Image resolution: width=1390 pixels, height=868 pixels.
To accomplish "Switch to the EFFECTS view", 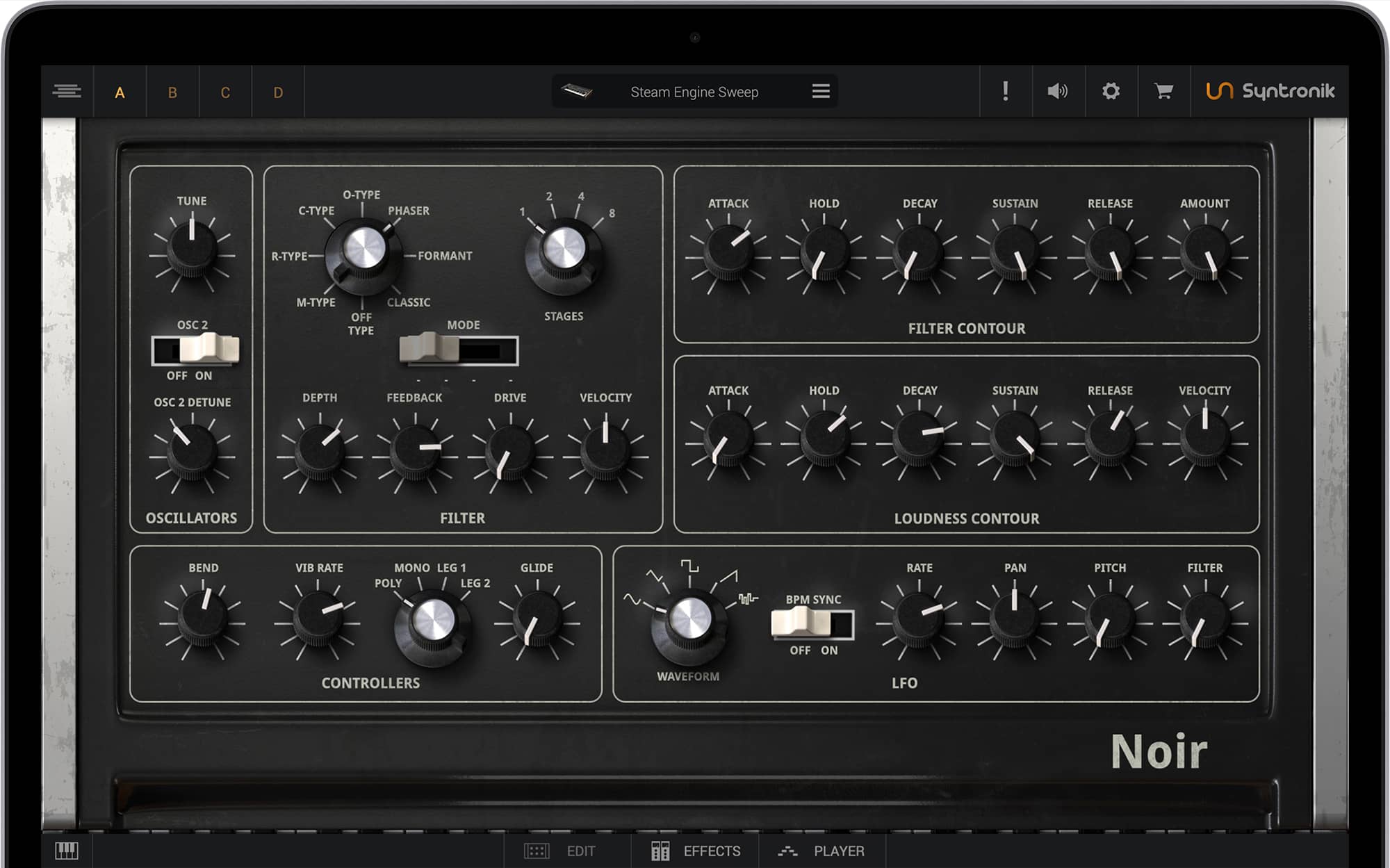I will (x=696, y=851).
